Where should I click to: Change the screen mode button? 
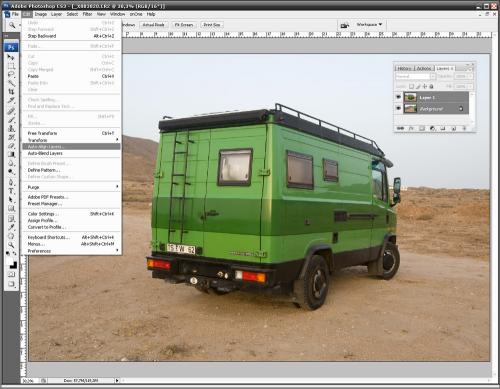tap(11, 284)
